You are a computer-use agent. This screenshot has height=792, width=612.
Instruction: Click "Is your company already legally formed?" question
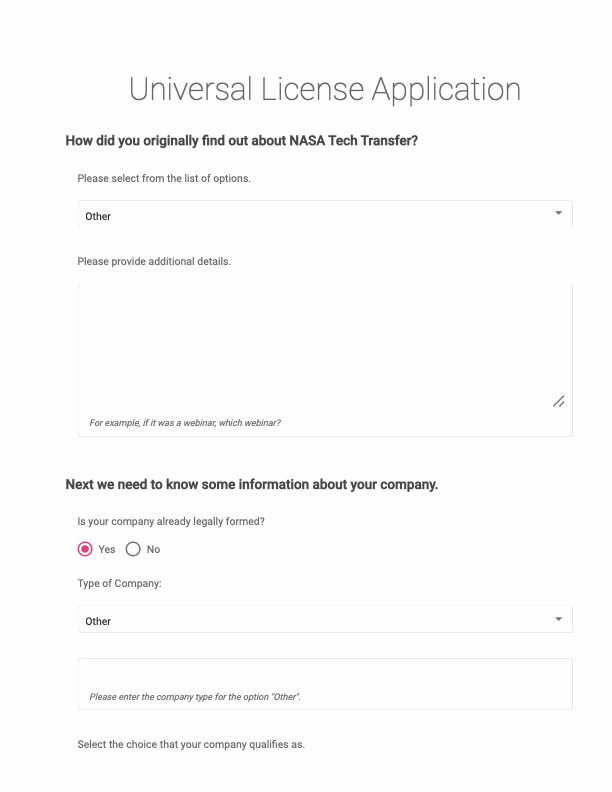[170, 522]
